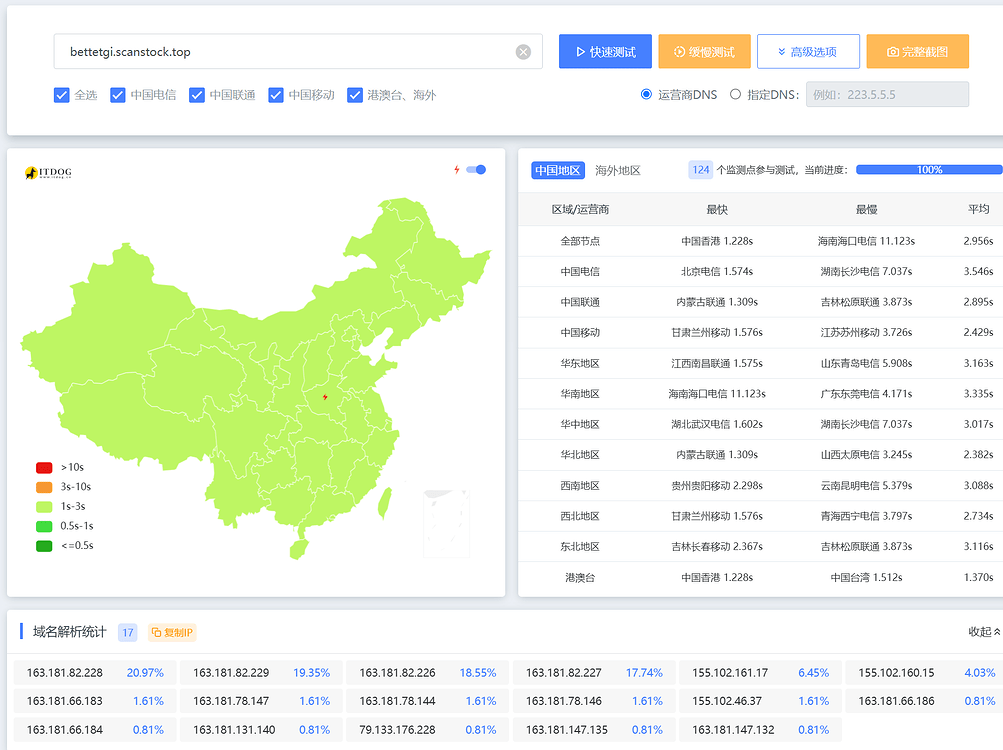The height and width of the screenshot is (750, 1003).
Task: Click the 124 monitoring nodes badge
Action: [x=701, y=170]
